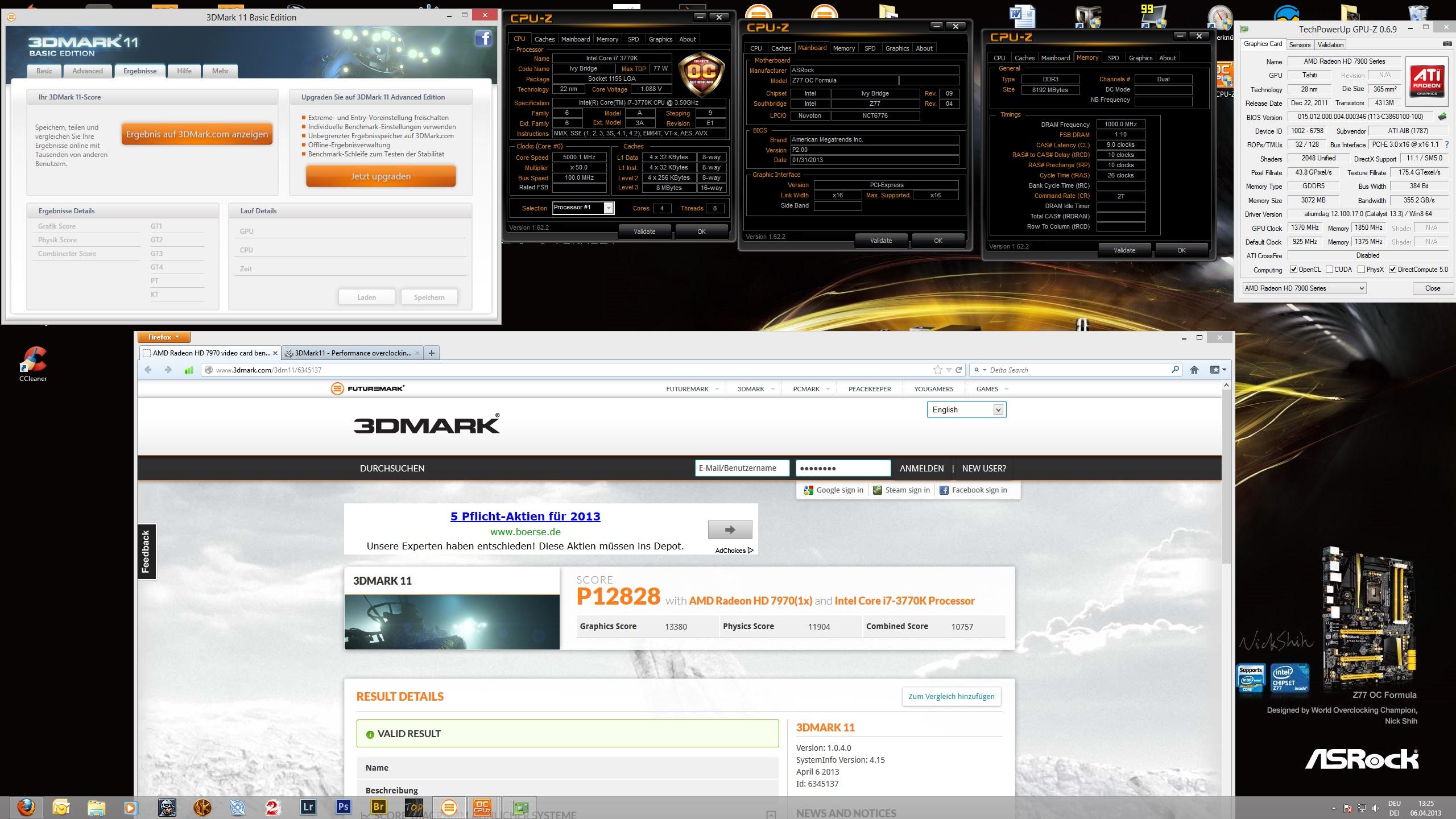Switch to Caches tab in first CPU-Z
Screen dimensions: 1456x819
click(x=544, y=39)
